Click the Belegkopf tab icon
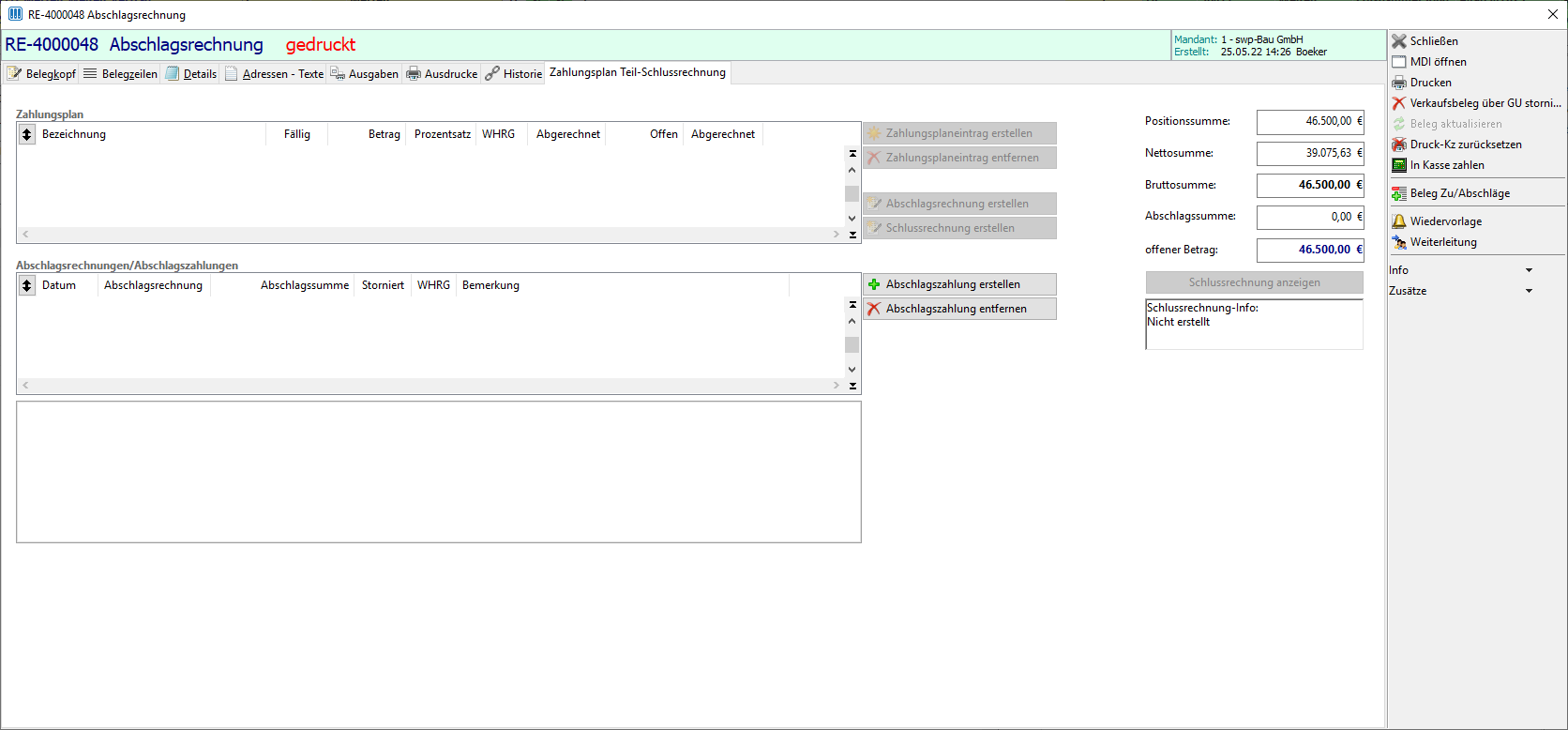This screenshot has width=1568, height=730. click(x=15, y=73)
